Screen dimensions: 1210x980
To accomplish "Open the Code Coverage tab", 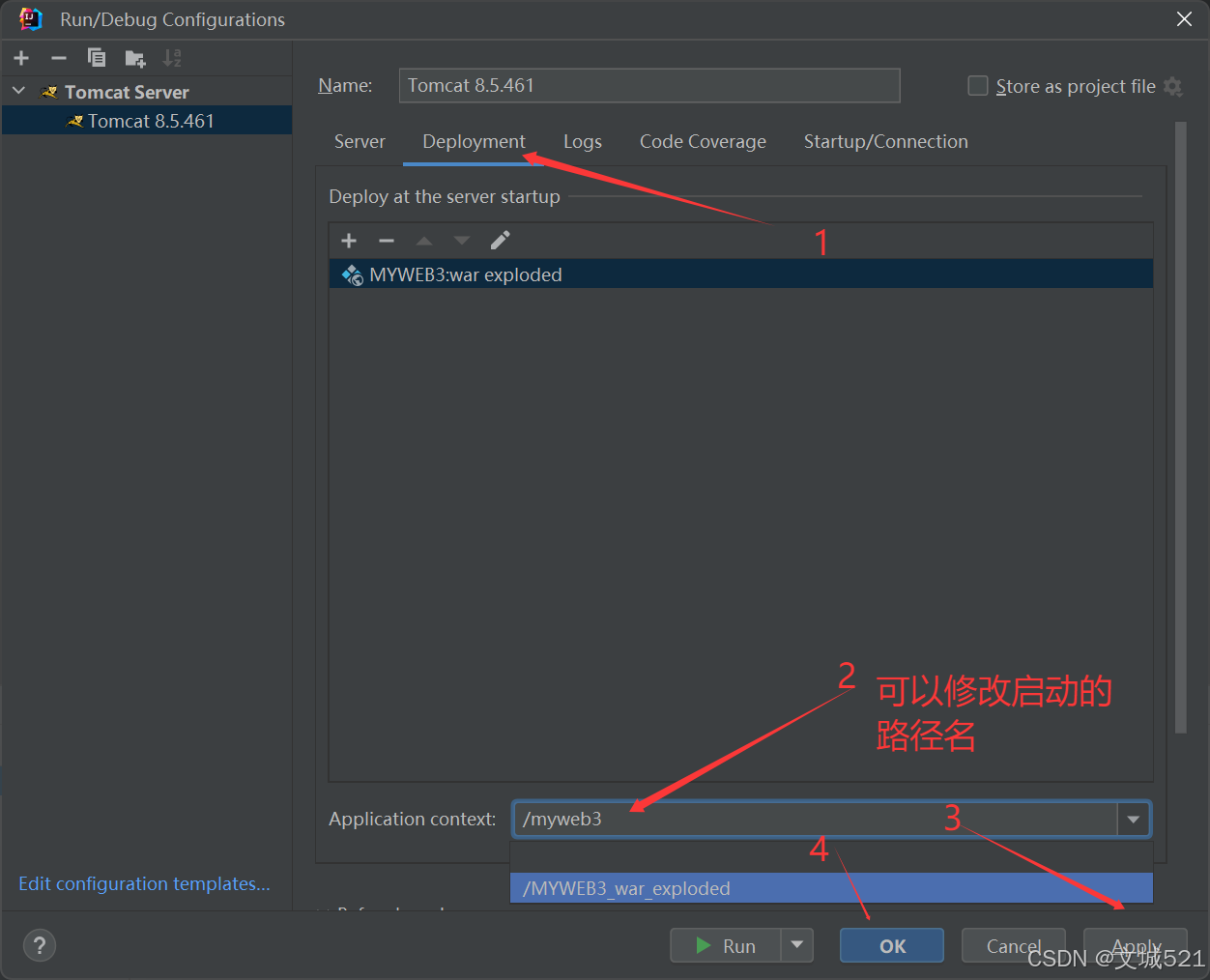I will 703,141.
